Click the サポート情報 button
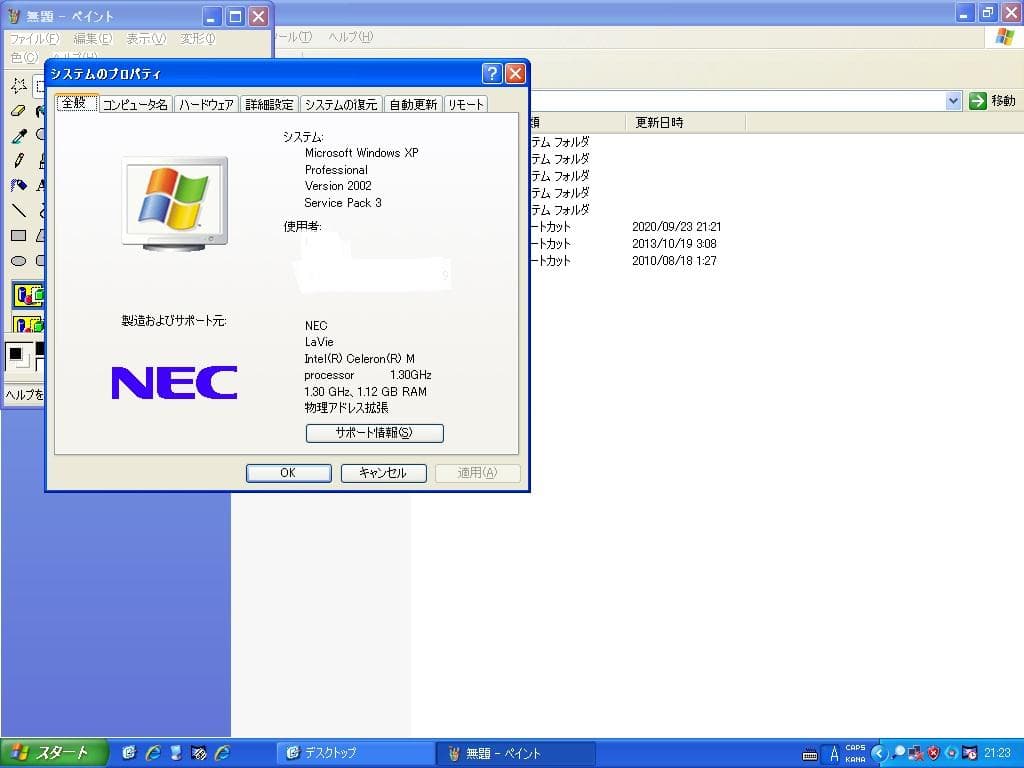The image size is (1024, 768). pyautogui.click(x=374, y=433)
